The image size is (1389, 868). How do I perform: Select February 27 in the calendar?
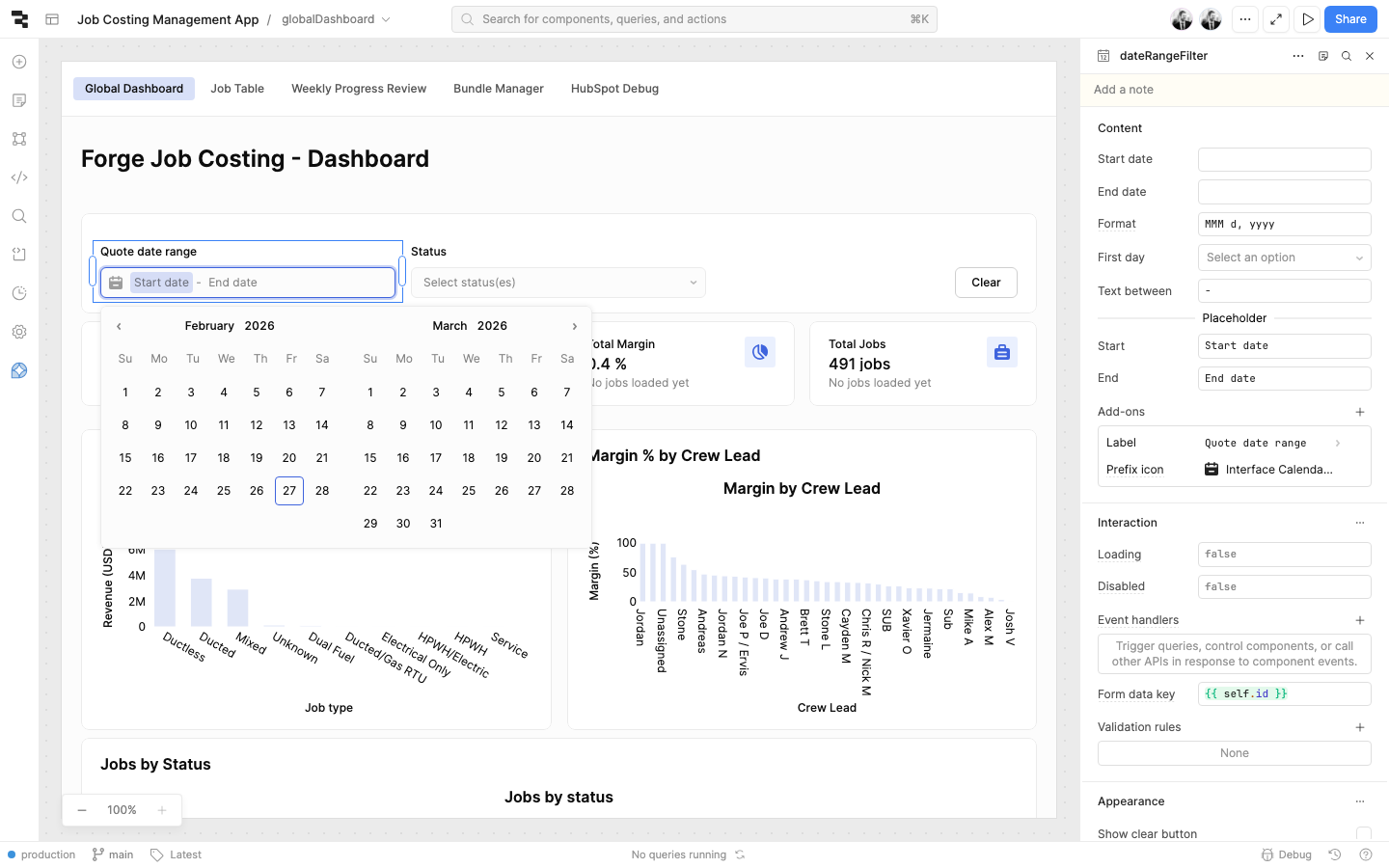(289, 491)
